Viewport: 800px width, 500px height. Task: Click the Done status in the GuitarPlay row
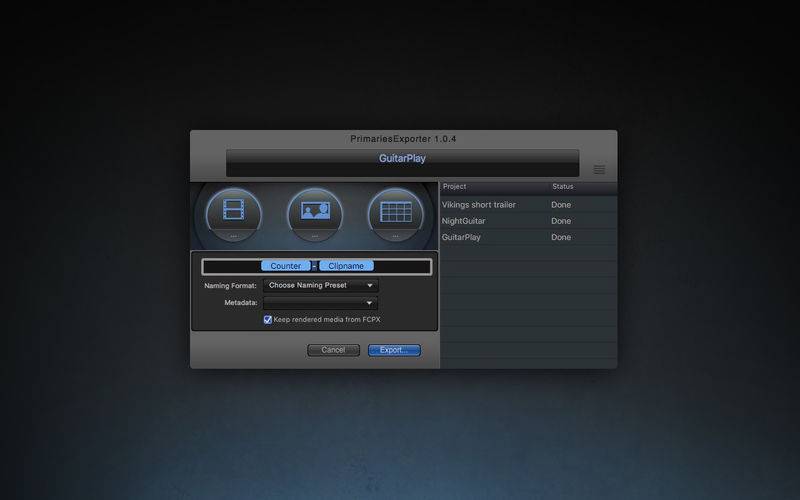pyautogui.click(x=561, y=237)
